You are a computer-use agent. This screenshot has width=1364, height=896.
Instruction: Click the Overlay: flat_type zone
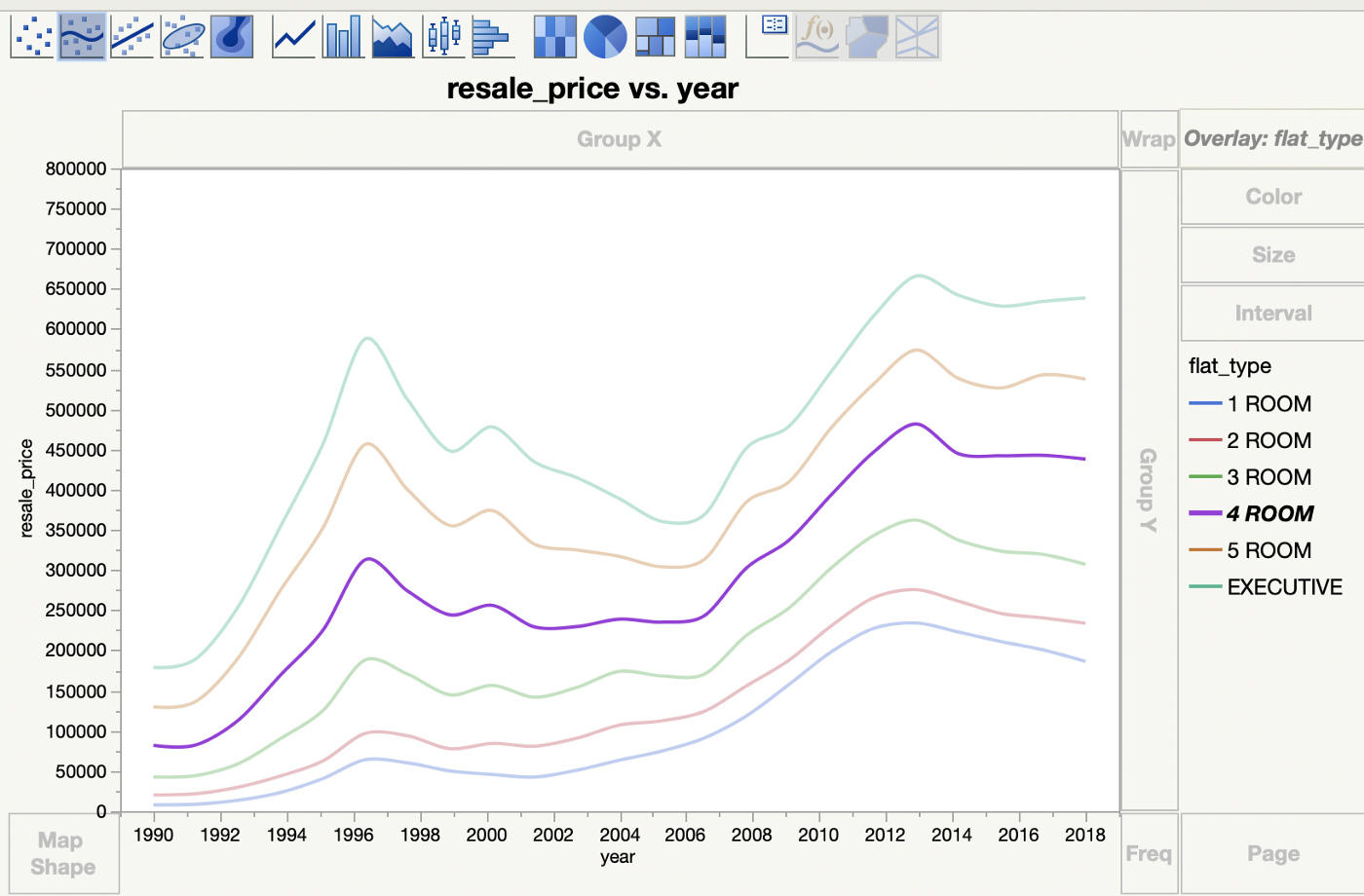tap(1272, 138)
